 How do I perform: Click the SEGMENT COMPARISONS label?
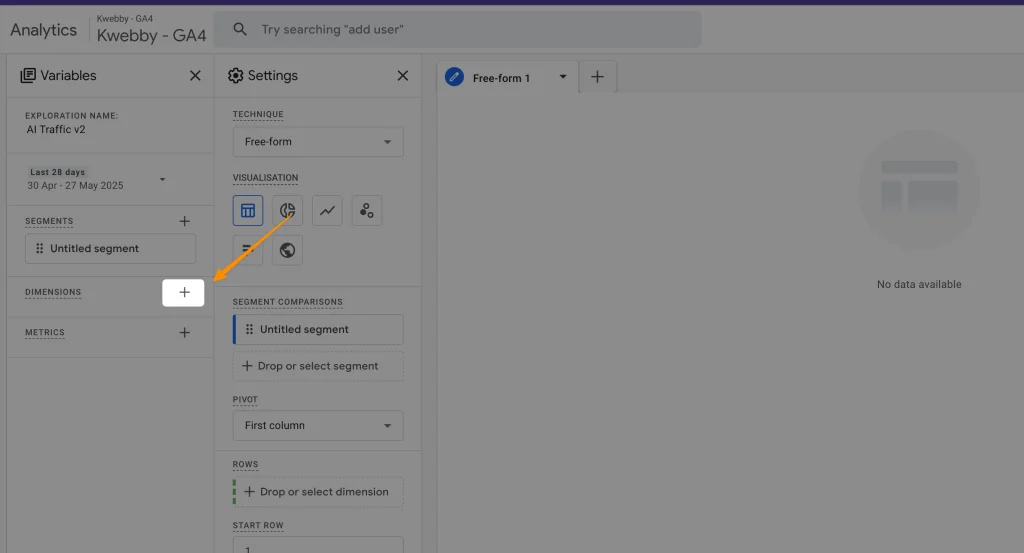(287, 302)
